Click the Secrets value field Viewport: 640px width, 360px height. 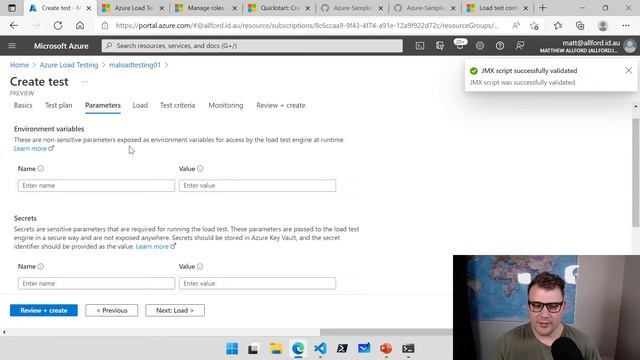click(x=257, y=283)
